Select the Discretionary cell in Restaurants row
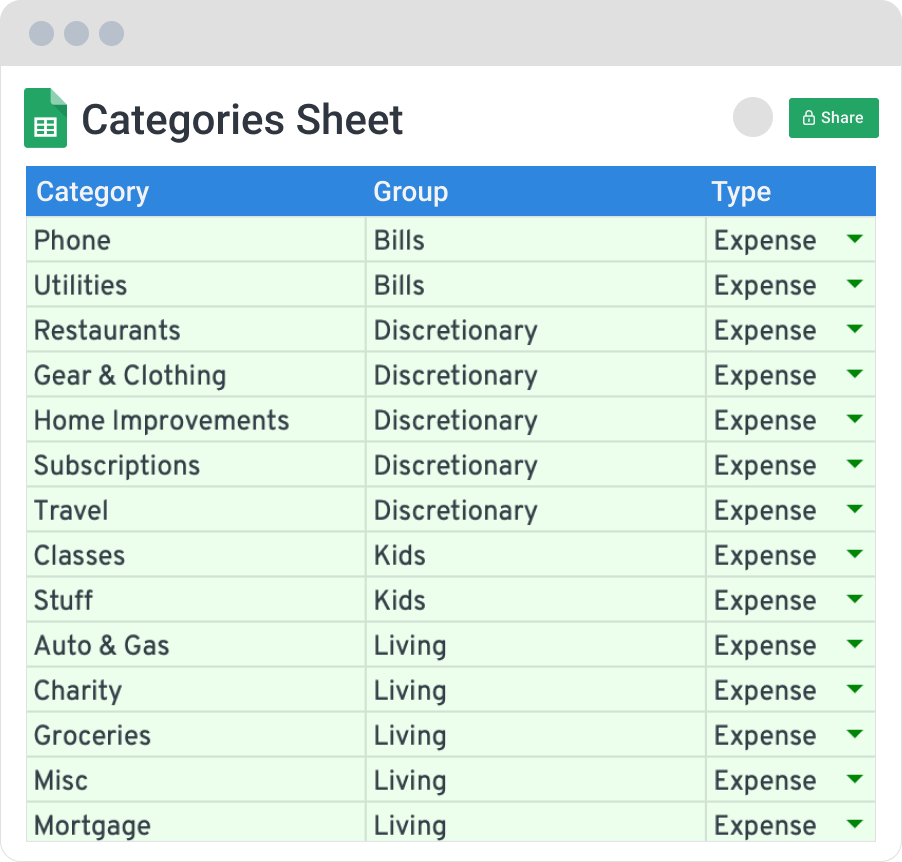Screen dimensions: 902x862 (x=536, y=330)
